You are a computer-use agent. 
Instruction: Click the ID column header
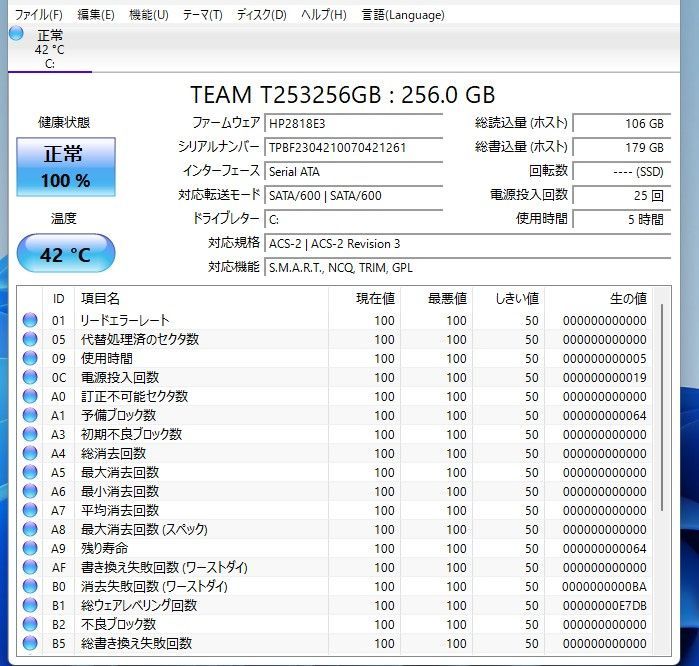tap(58, 299)
